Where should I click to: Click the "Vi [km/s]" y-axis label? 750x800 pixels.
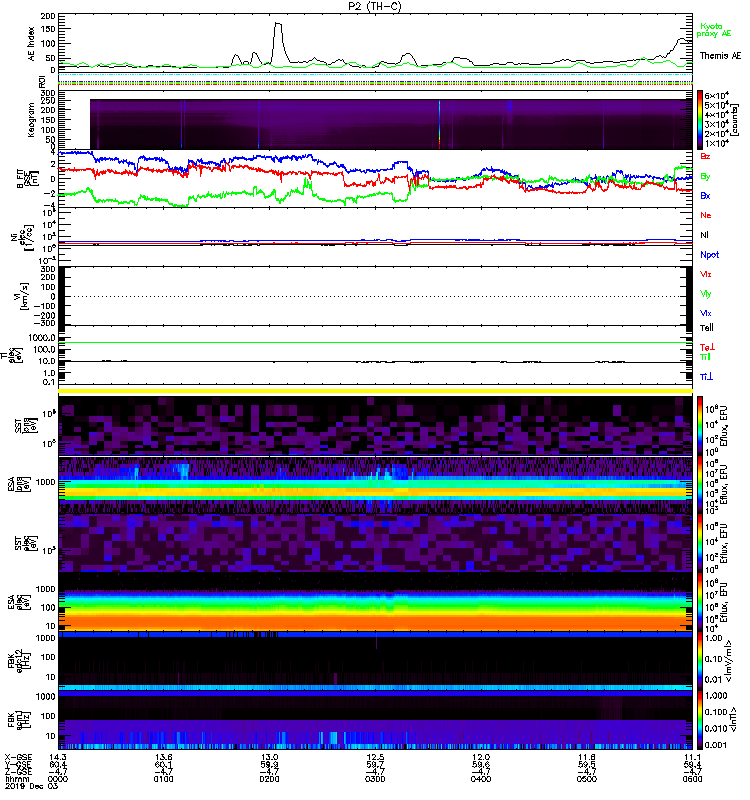[x=23, y=296]
